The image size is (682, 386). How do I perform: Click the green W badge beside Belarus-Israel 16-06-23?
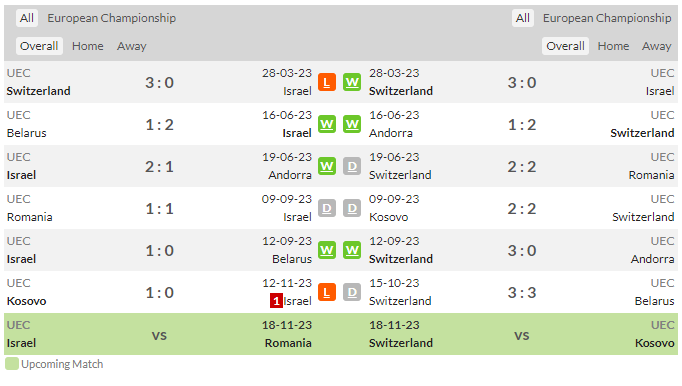coord(327,124)
